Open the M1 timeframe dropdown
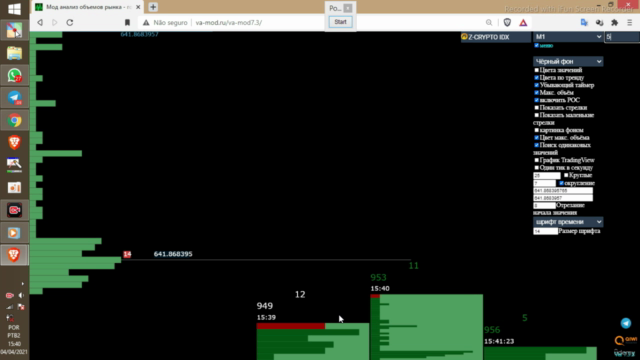This screenshot has height=360, width=640. (568, 37)
